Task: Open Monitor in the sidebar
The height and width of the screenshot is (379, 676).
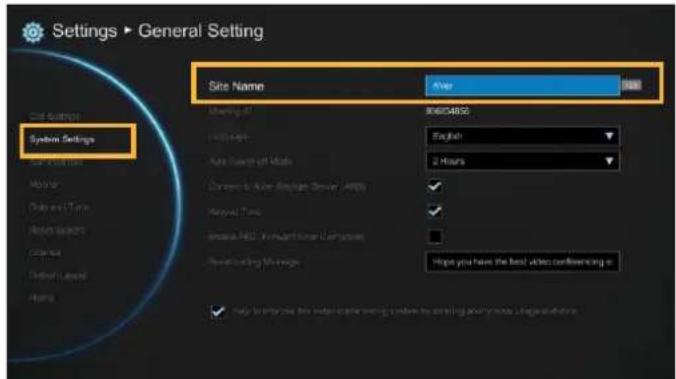Action: (x=44, y=185)
